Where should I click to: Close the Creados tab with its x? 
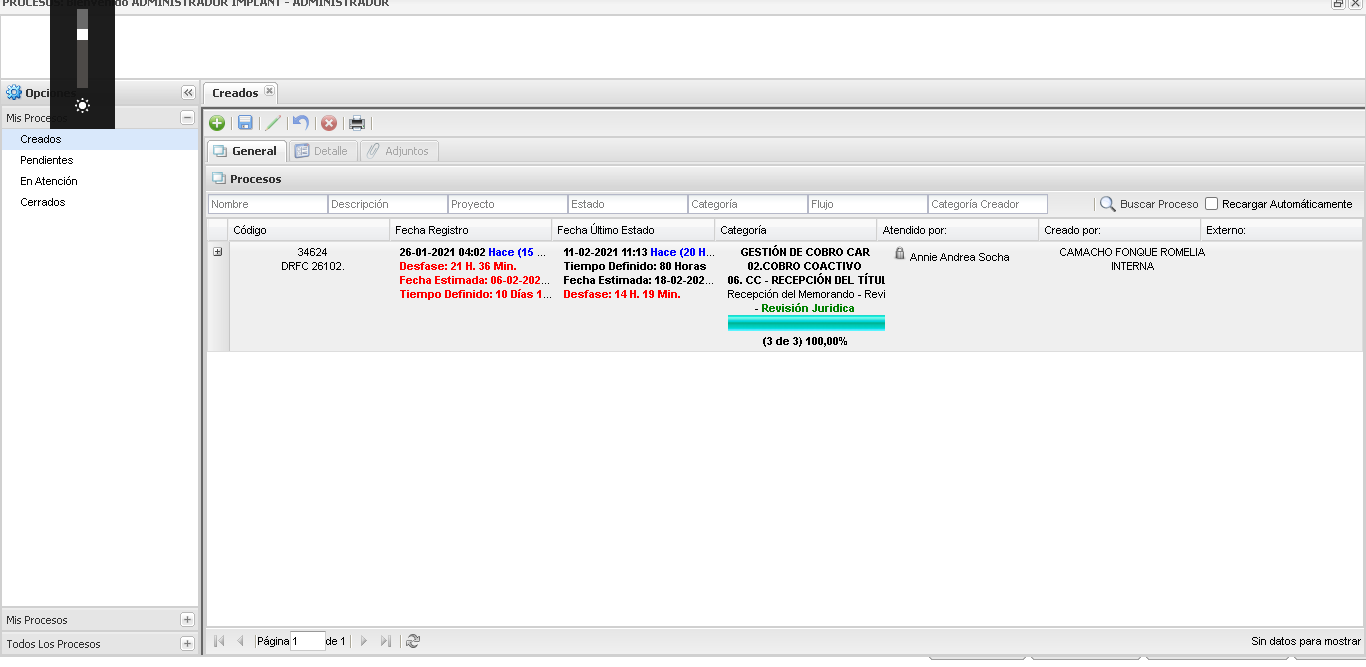click(x=269, y=92)
